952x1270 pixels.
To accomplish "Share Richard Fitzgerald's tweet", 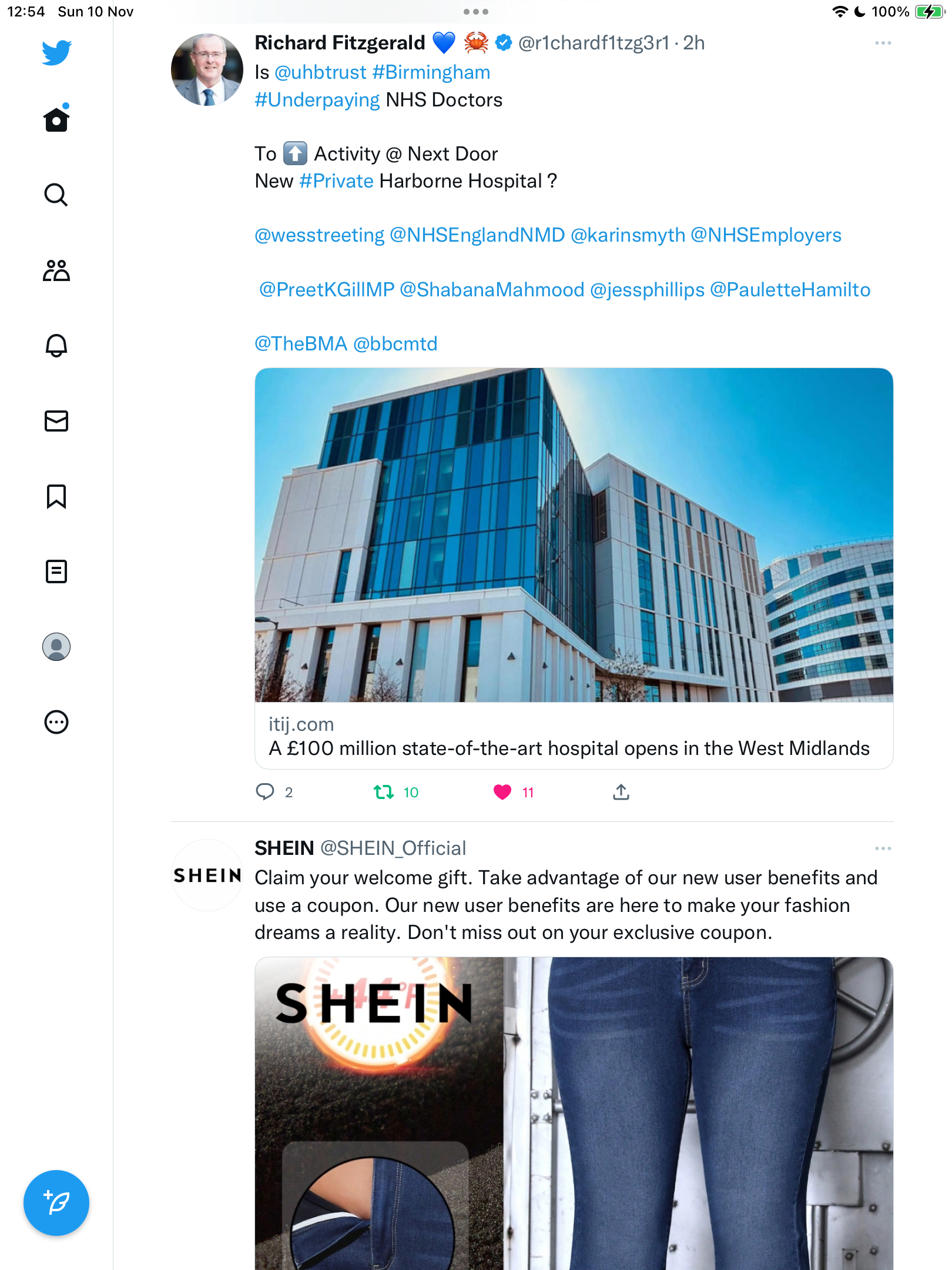I will (621, 792).
